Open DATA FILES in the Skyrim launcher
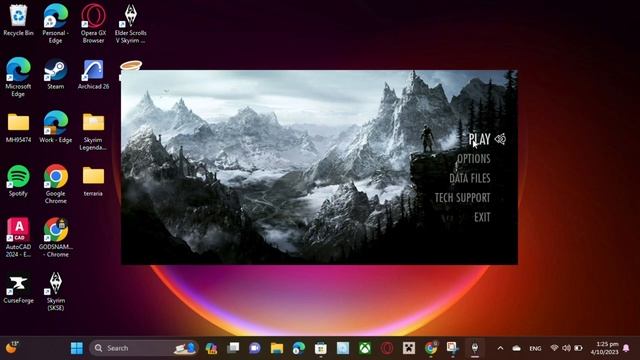 [x=470, y=178]
